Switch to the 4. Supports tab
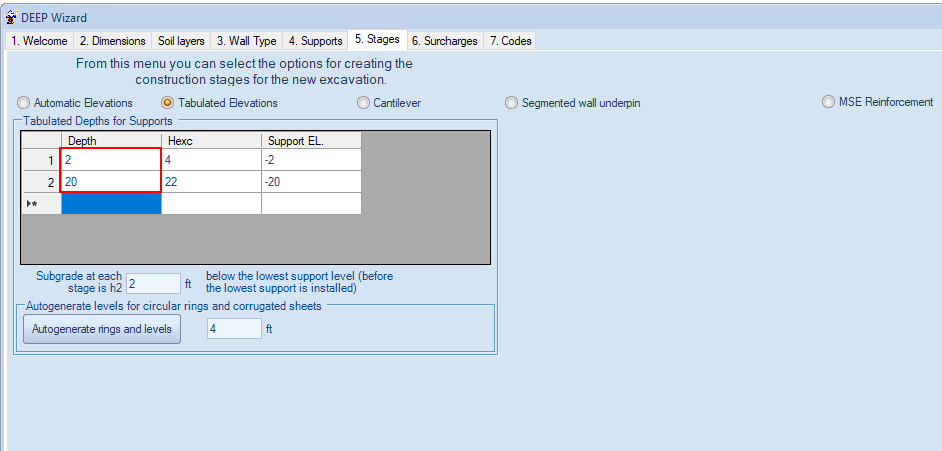942x451 pixels. (x=315, y=41)
